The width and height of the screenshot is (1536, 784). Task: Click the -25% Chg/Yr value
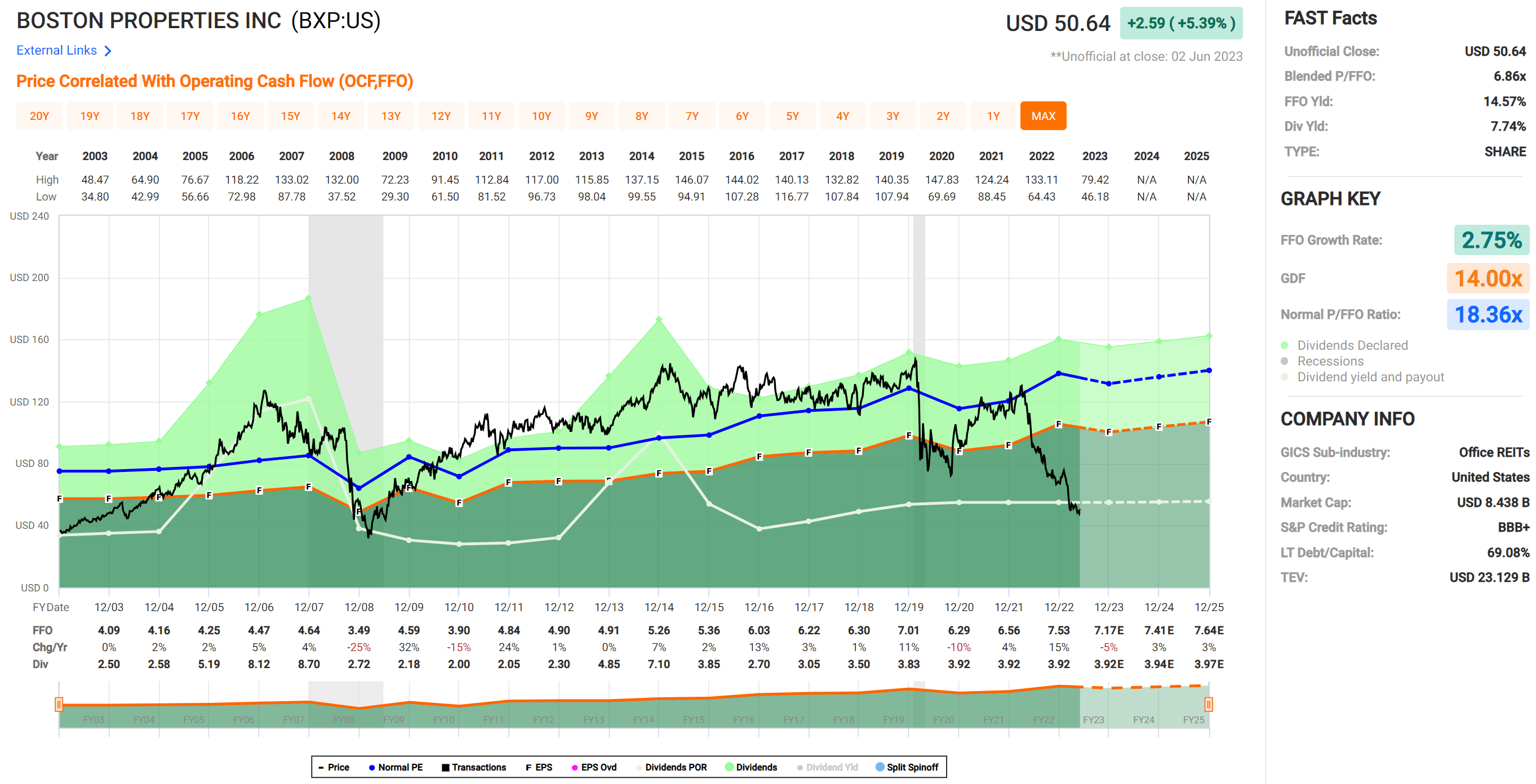(x=359, y=647)
